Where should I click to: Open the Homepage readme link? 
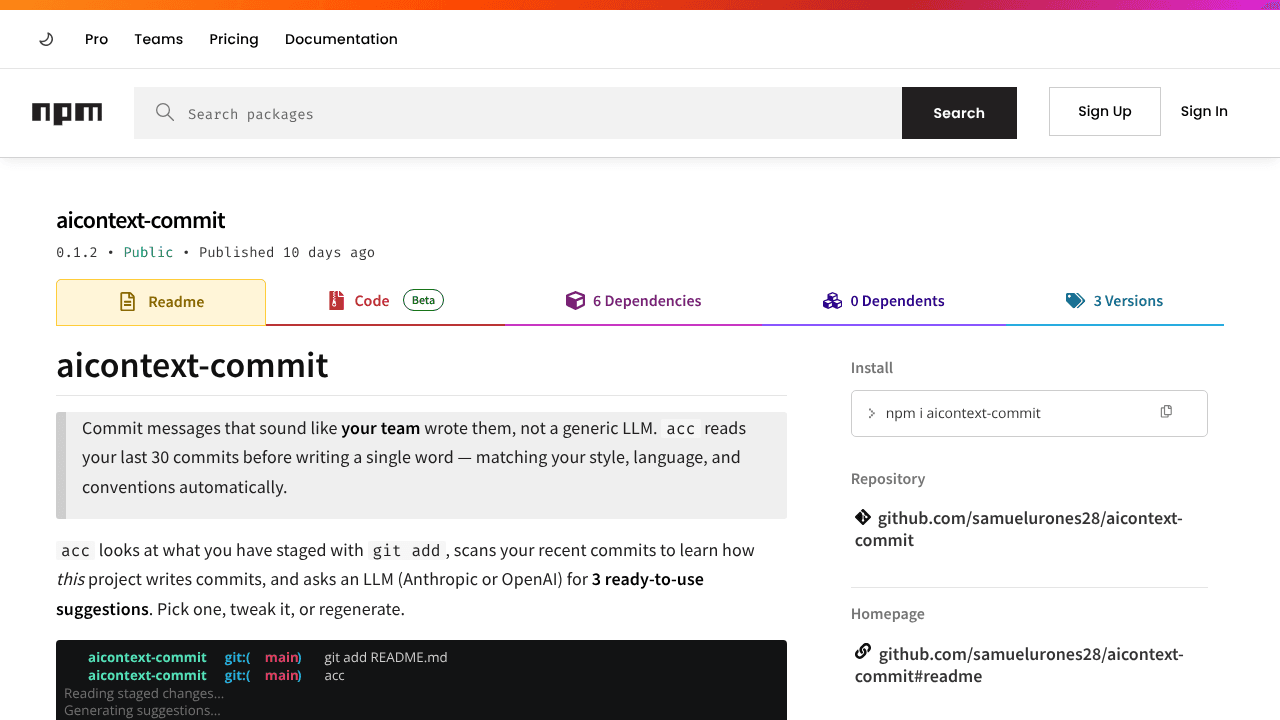point(1019,665)
